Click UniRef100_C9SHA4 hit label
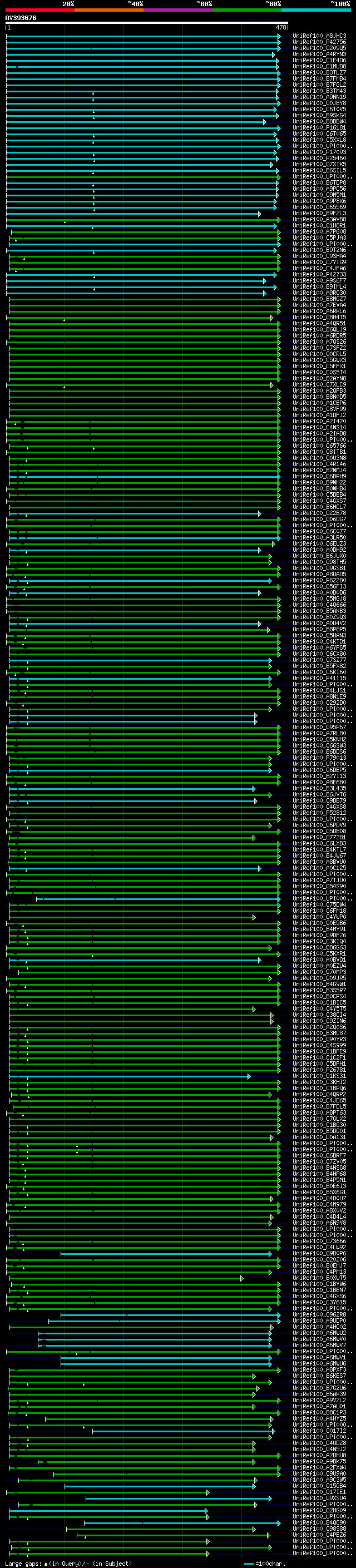 pyautogui.click(x=319, y=256)
